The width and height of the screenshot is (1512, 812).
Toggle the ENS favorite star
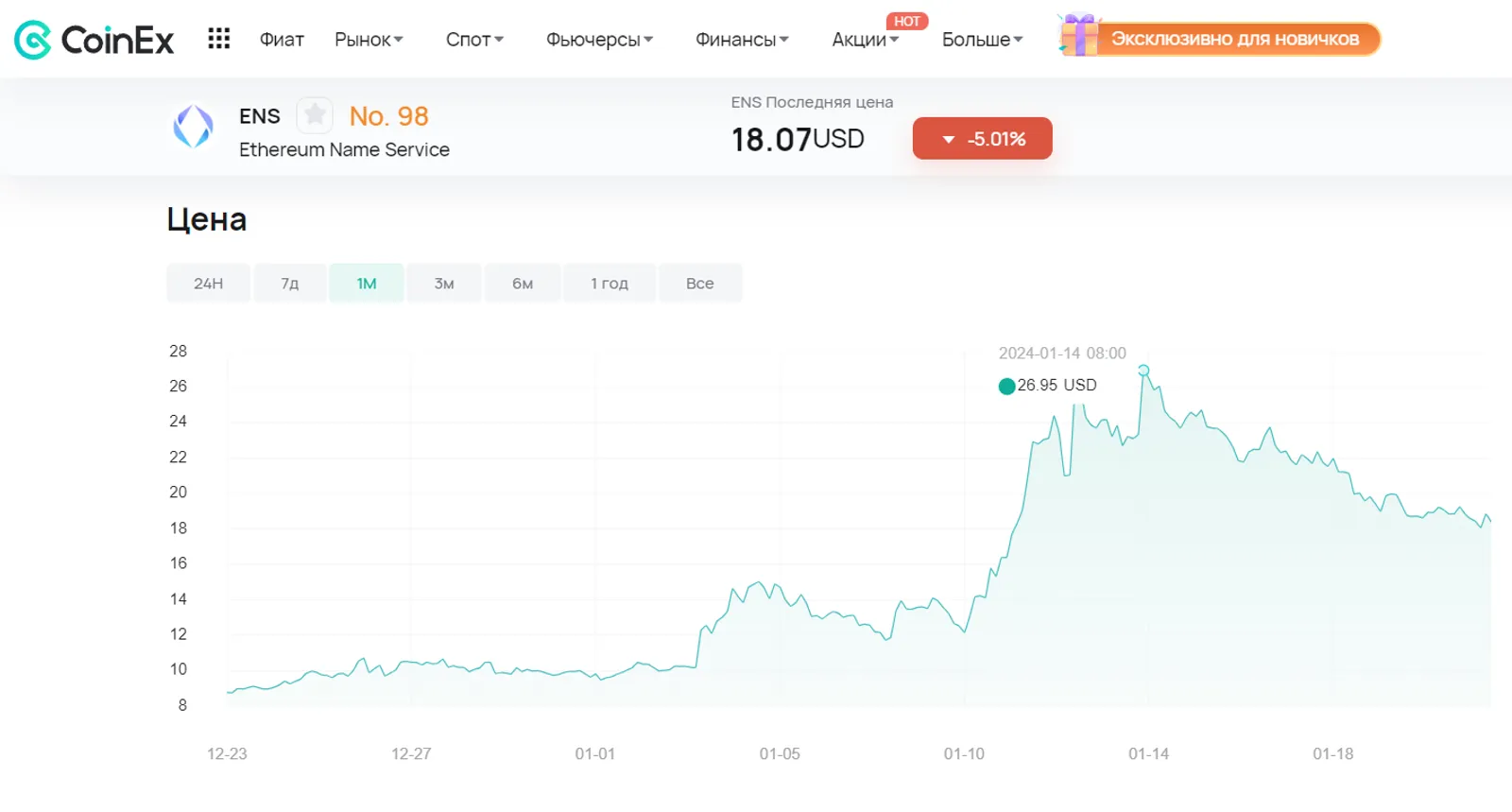[315, 115]
